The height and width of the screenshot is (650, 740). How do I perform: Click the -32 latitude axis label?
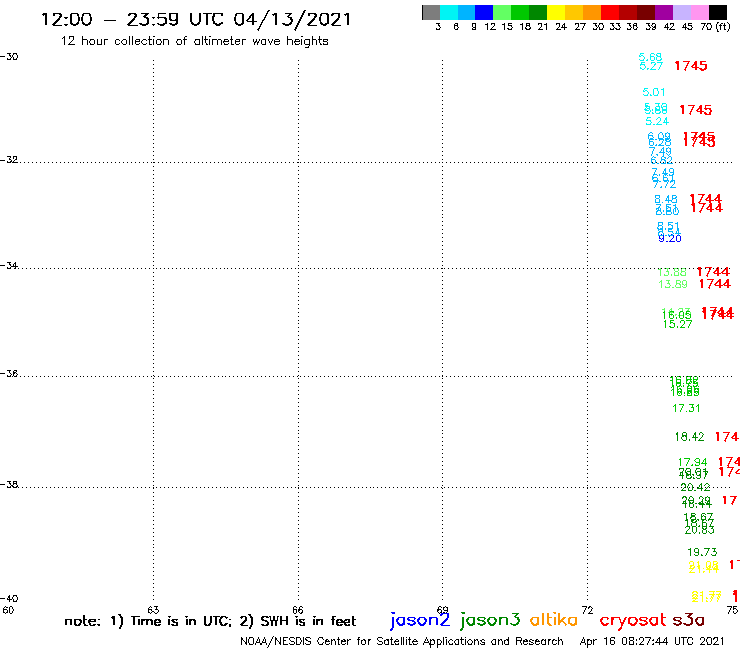9,160
